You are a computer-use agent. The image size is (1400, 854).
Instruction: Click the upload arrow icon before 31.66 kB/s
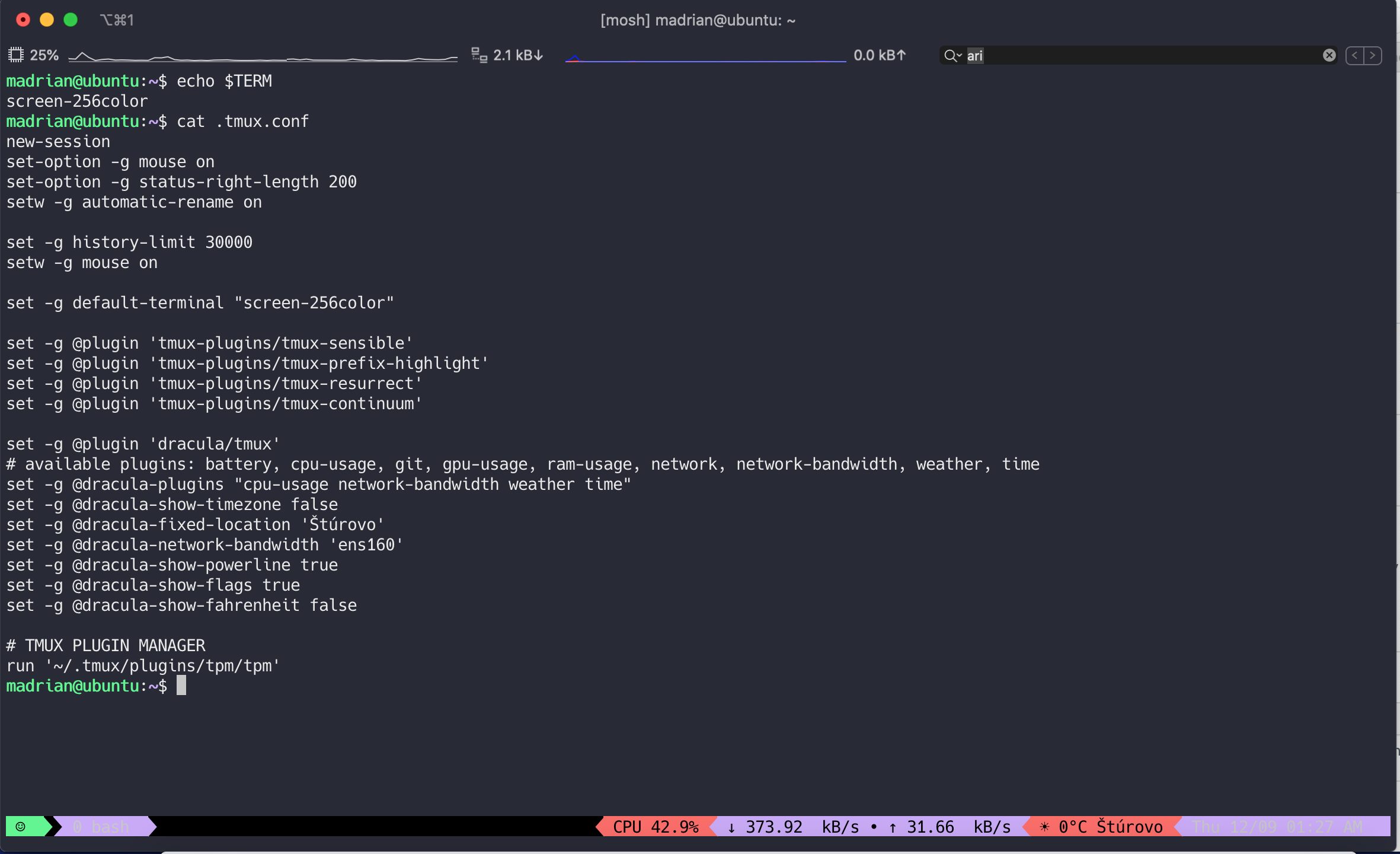click(x=893, y=826)
